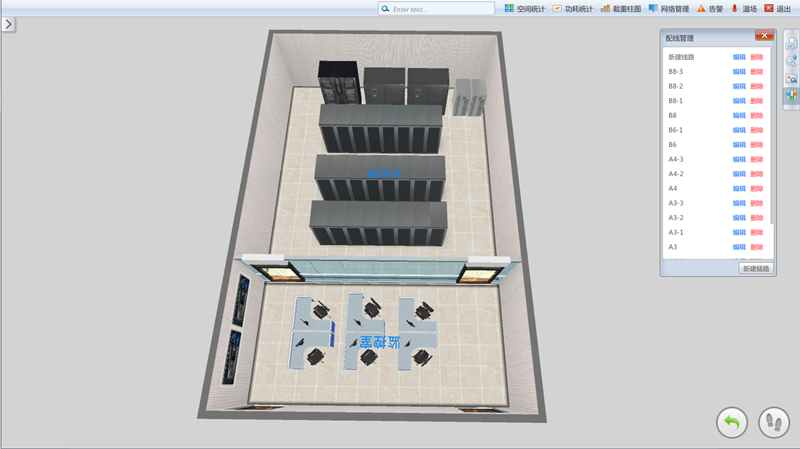Click the 退出 exit button
800x449 pixels.
[777, 8]
